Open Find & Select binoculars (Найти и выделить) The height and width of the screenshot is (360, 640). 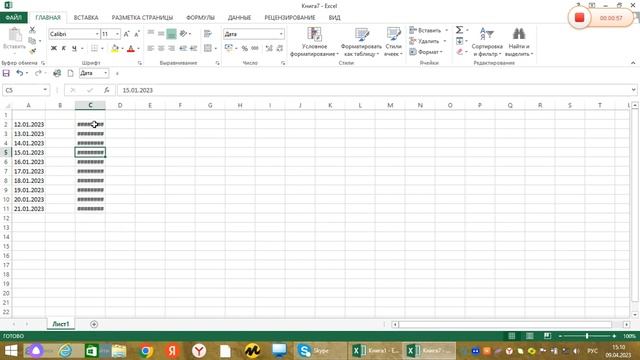click(x=519, y=42)
